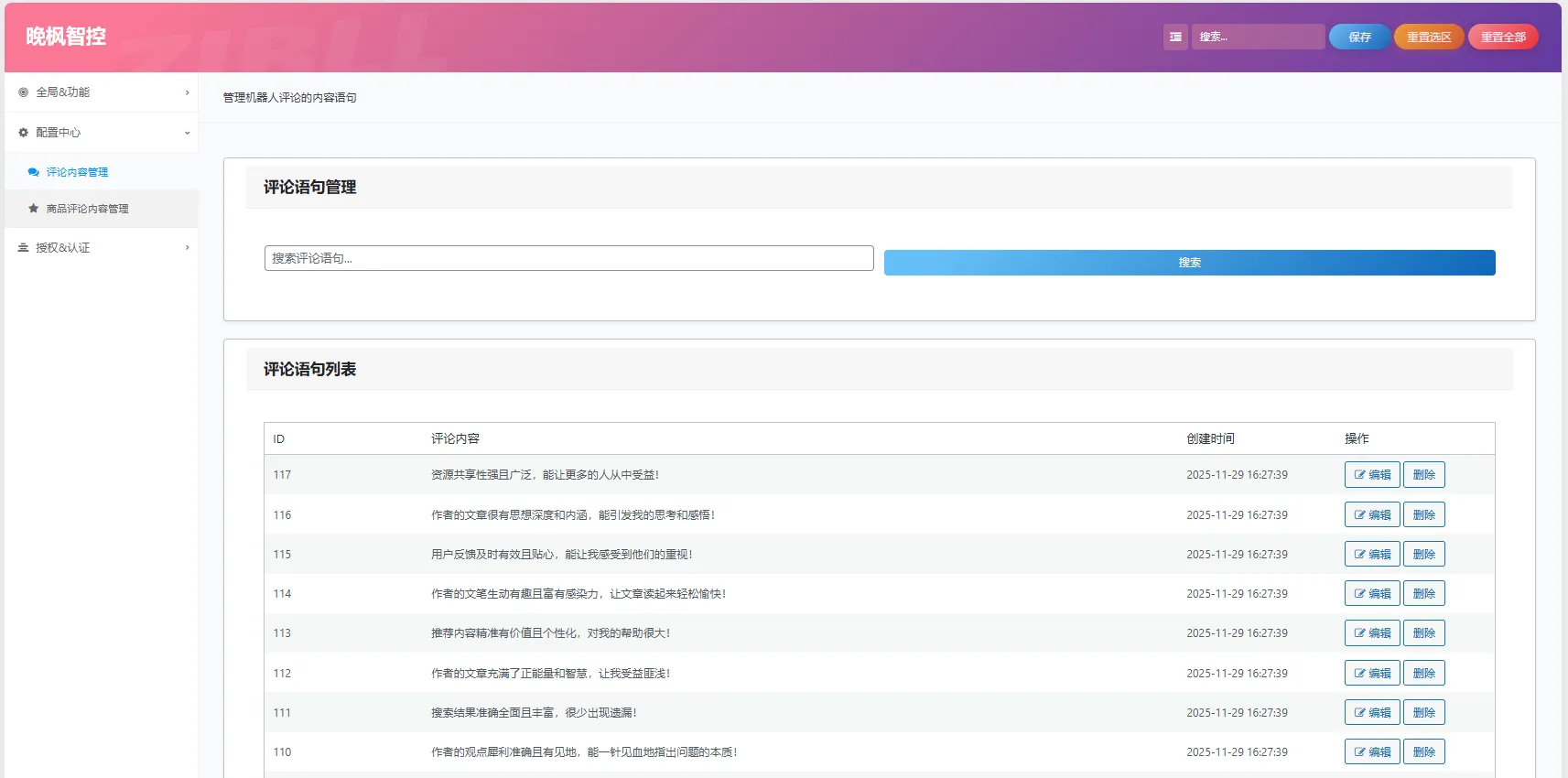This screenshot has height=778, width=1568.
Task: Delete comment row 113
Action: coord(1423,633)
